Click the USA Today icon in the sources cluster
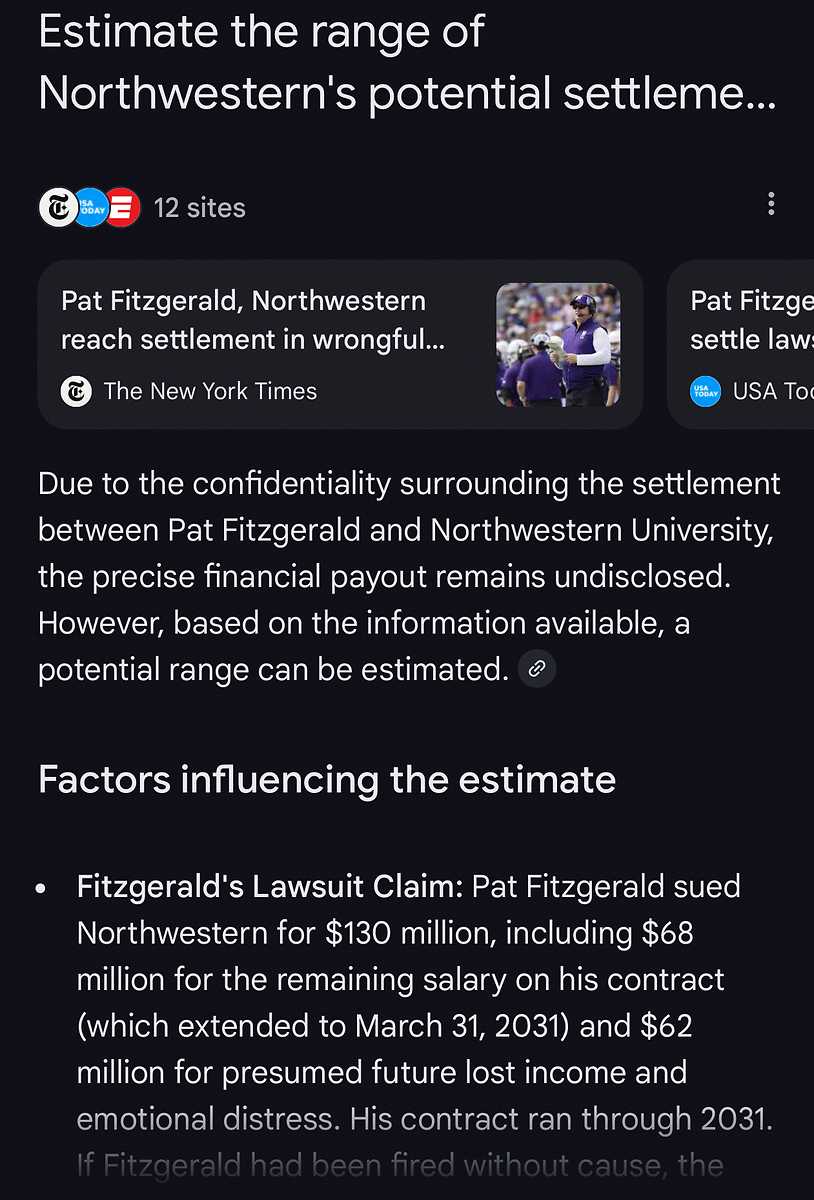Viewport: 814px width, 1200px height. point(90,207)
